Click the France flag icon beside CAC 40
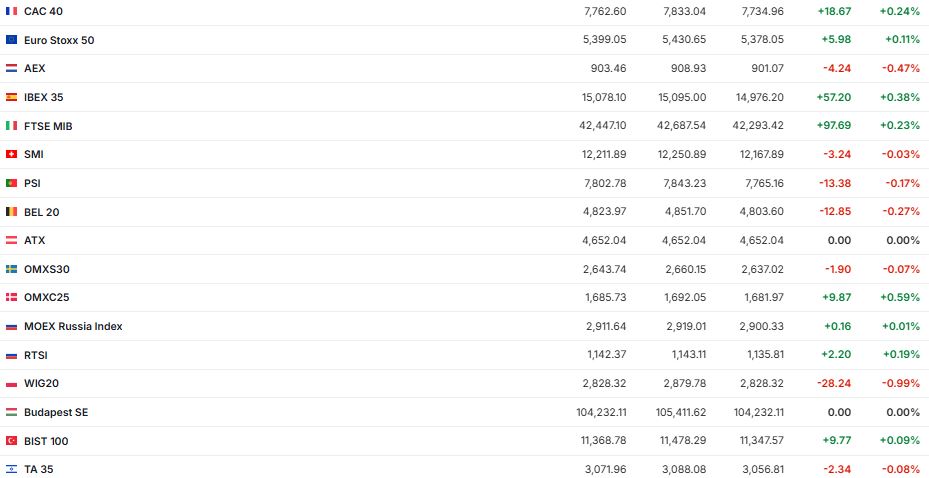929x478 pixels. [11, 11]
